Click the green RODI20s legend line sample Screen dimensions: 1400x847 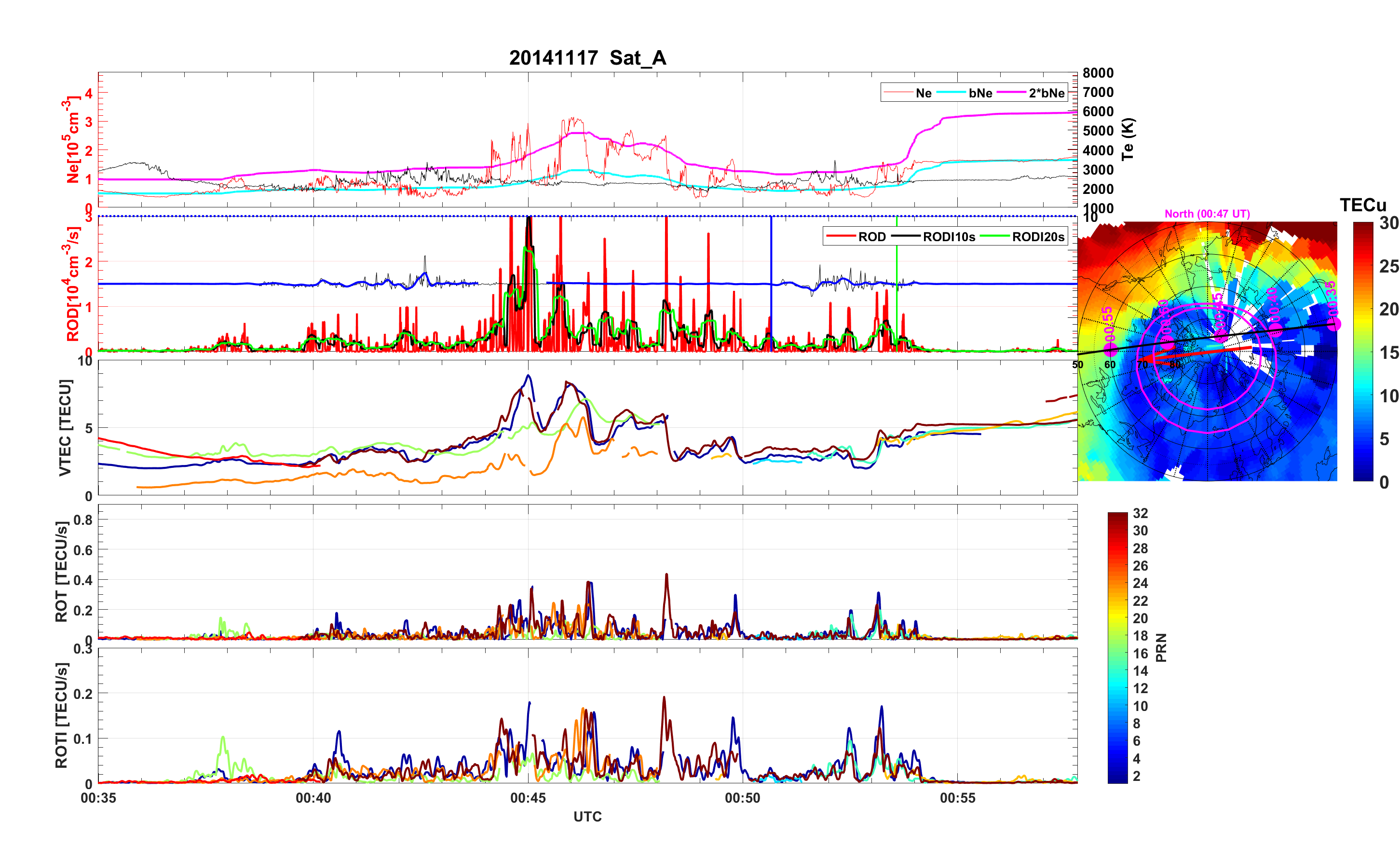click(995, 236)
